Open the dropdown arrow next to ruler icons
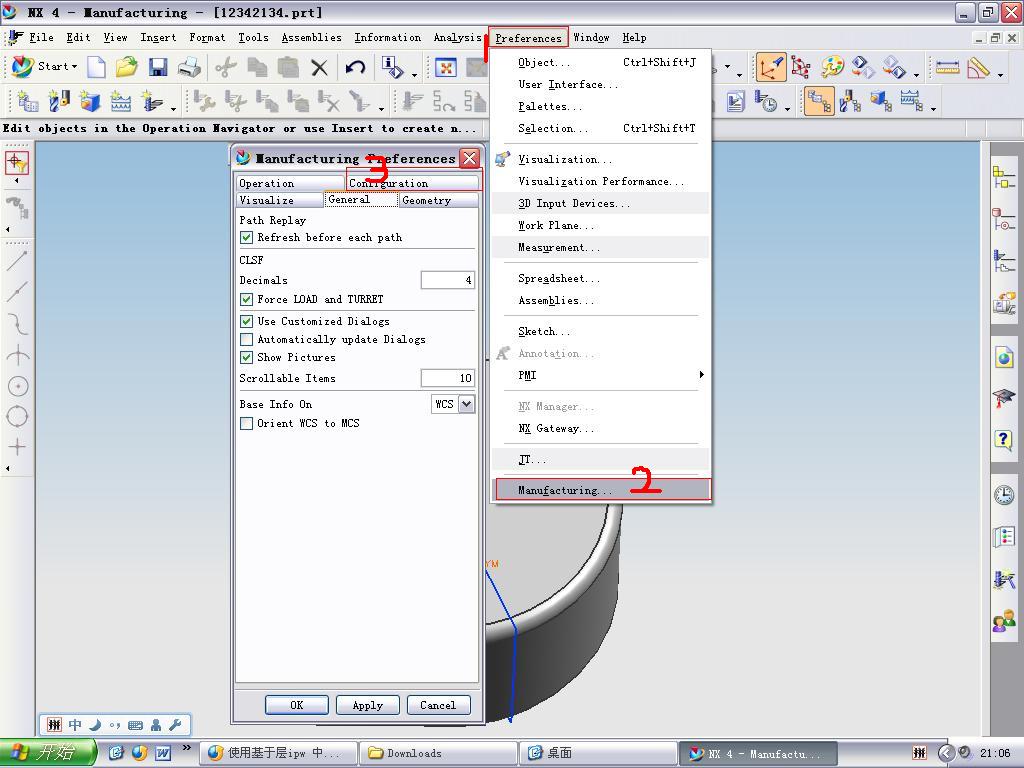This screenshot has height=768, width=1024. [1000, 73]
